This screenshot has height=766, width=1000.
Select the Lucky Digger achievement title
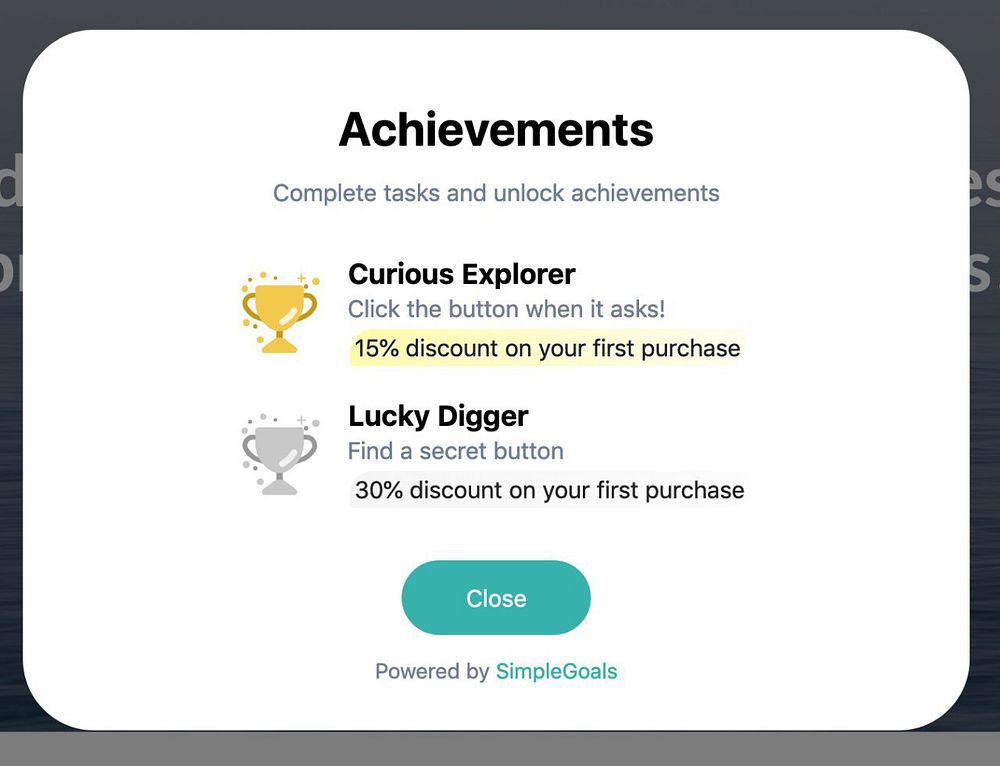point(438,416)
